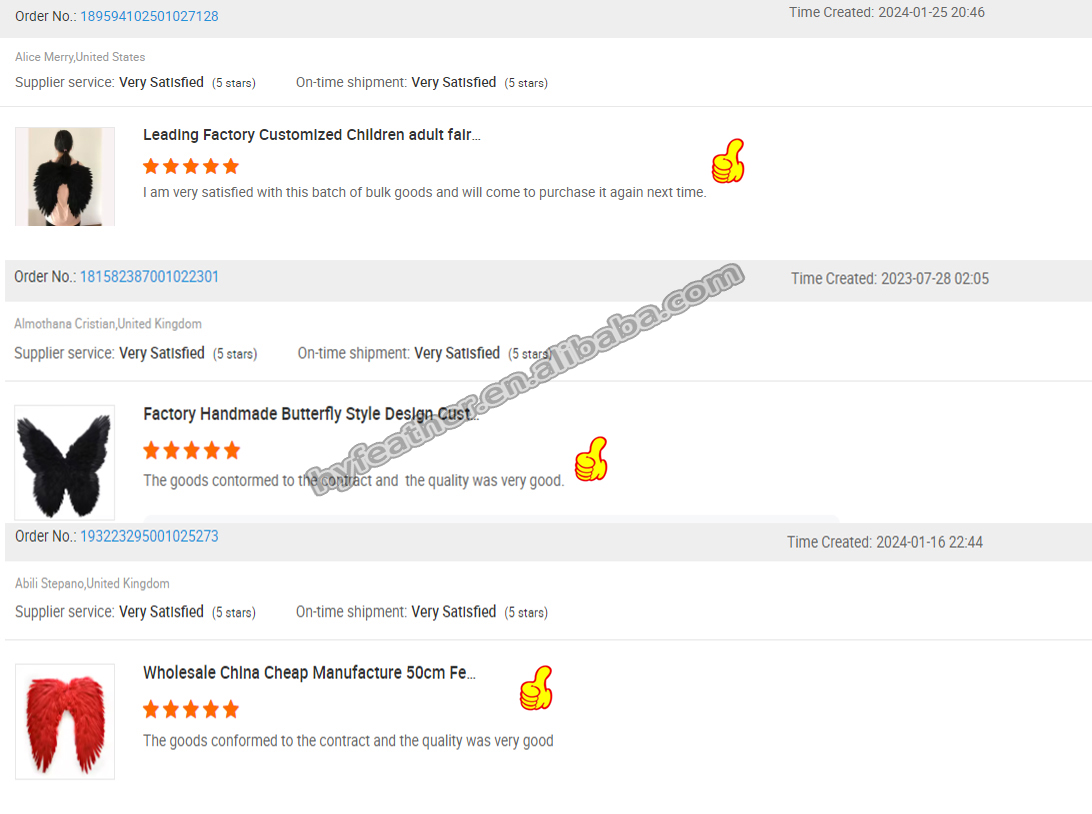
Task: Click reviewer name Abili Stepano, United Kingdom
Action: pyautogui.click(x=92, y=584)
